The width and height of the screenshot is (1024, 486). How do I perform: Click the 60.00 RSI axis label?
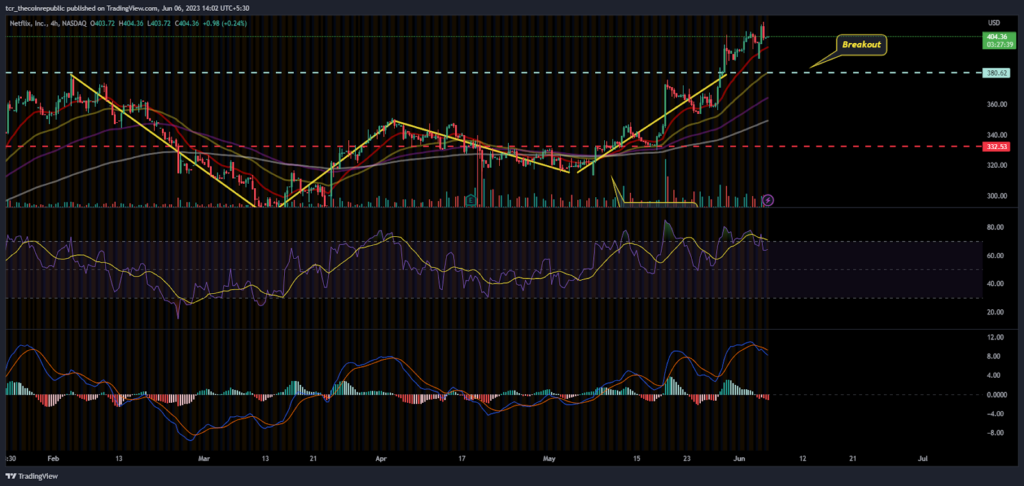point(994,256)
